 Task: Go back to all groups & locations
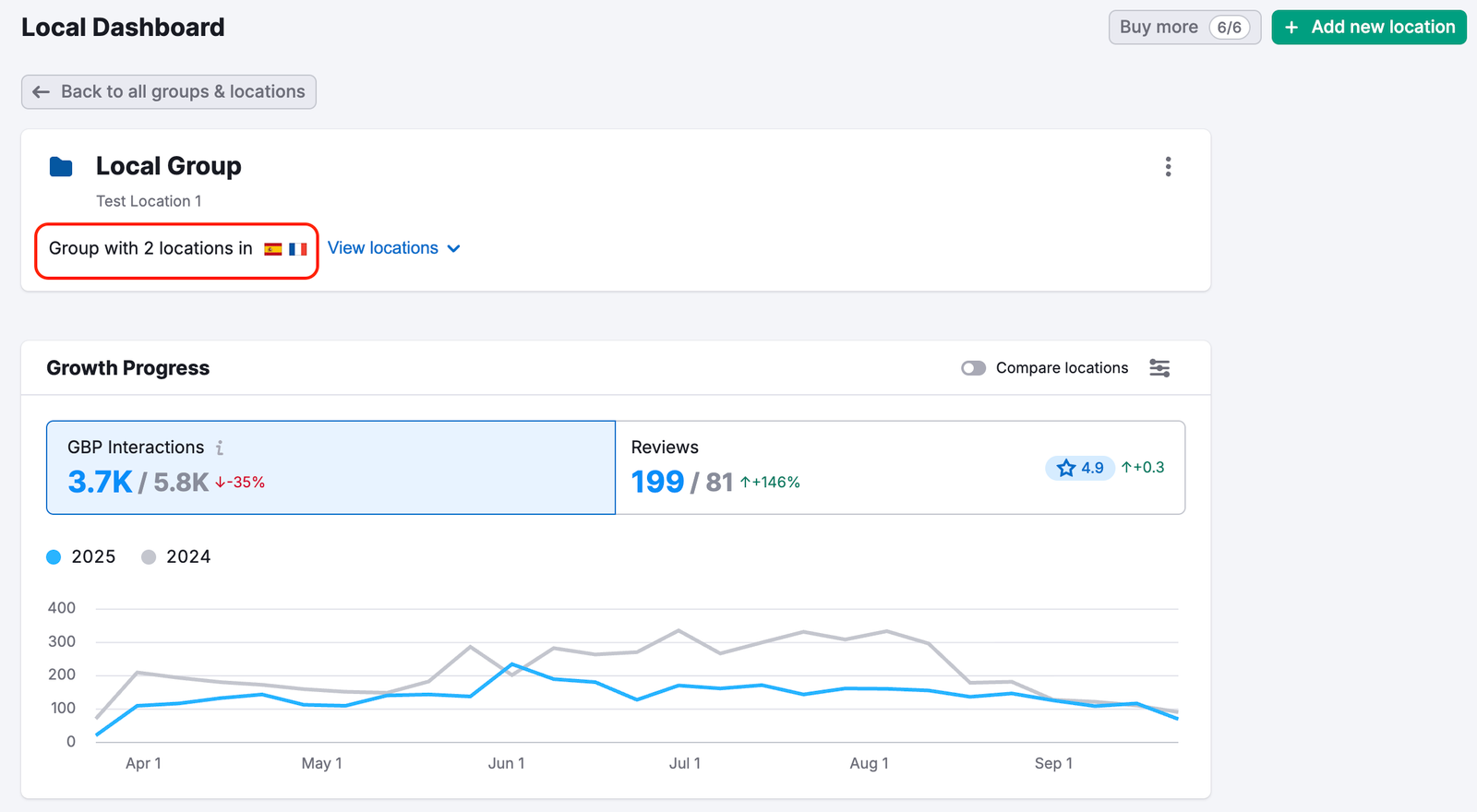[169, 92]
